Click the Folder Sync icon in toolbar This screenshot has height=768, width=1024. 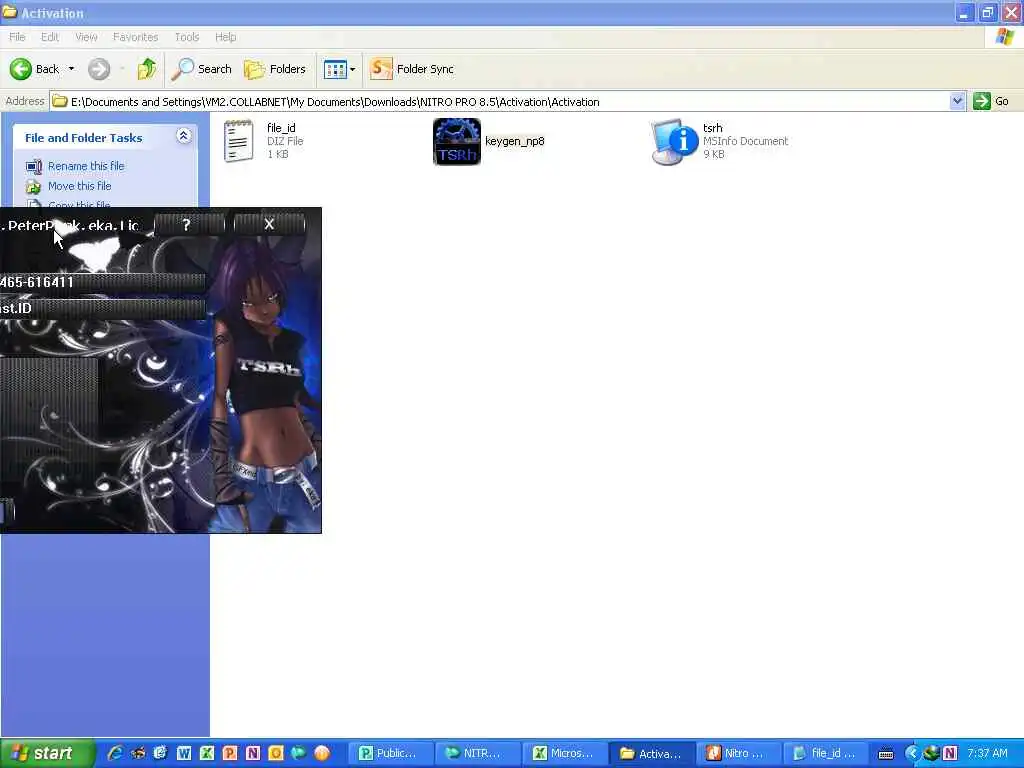pos(381,69)
